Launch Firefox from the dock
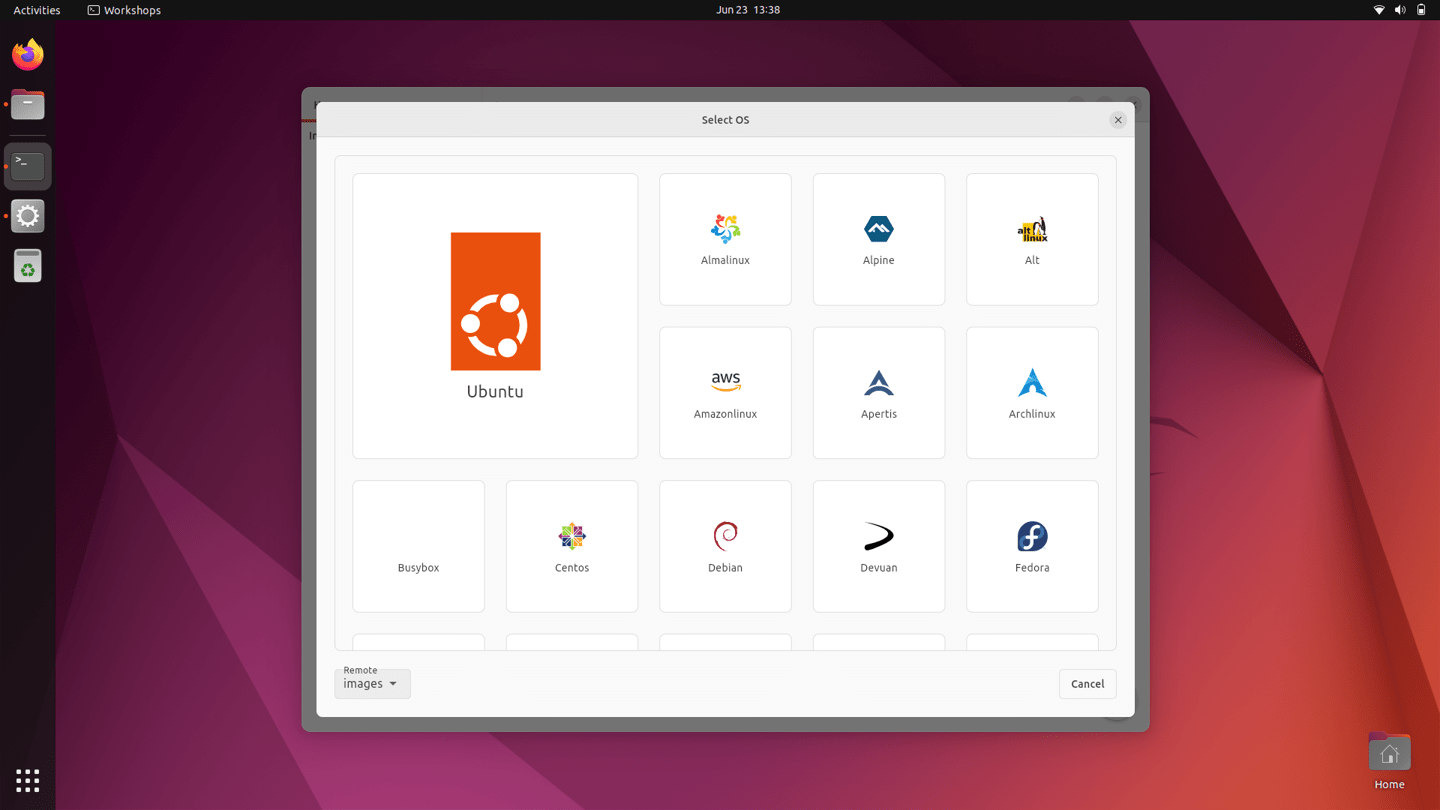This screenshot has height=810, width=1440. pyautogui.click(x=27, y=53)
